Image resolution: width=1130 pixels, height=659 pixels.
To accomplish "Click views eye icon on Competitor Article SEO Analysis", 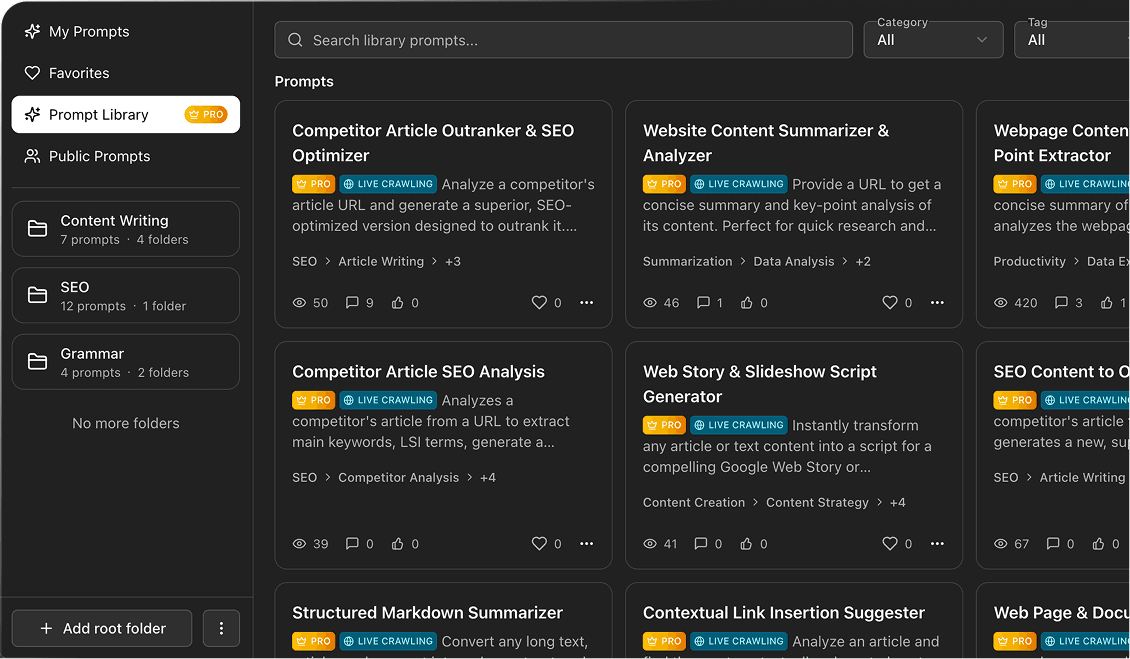I will [x=299, y=544].
